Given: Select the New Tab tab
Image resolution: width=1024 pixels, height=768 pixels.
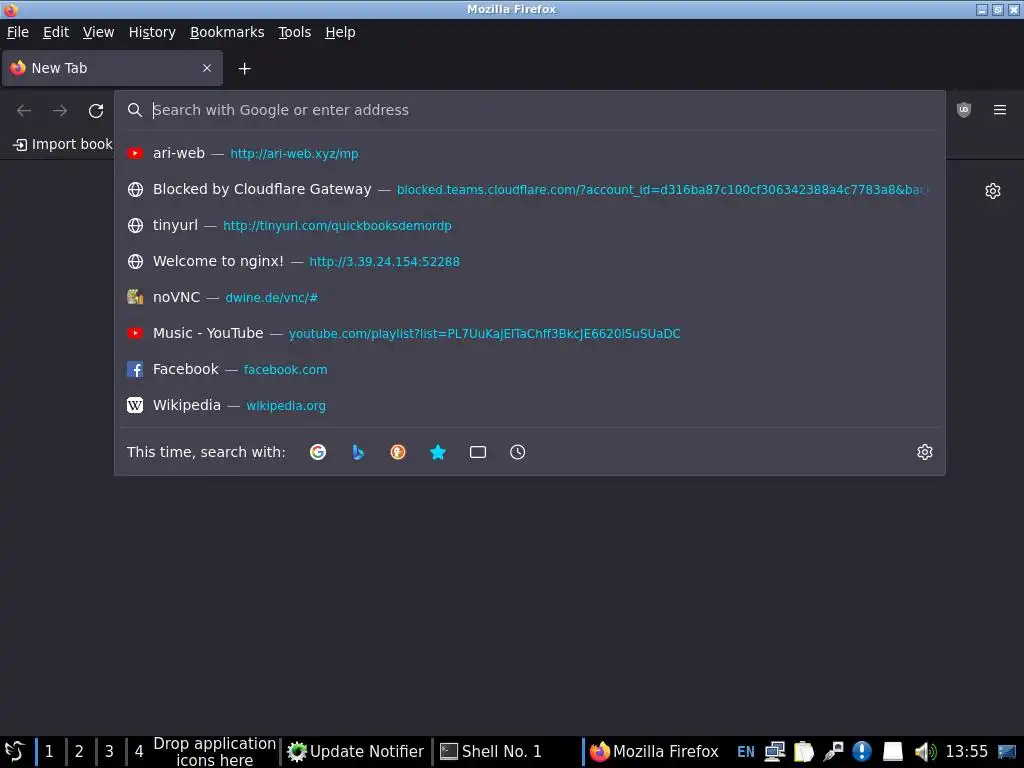Looking at the screenshot, I should point(112,68).
